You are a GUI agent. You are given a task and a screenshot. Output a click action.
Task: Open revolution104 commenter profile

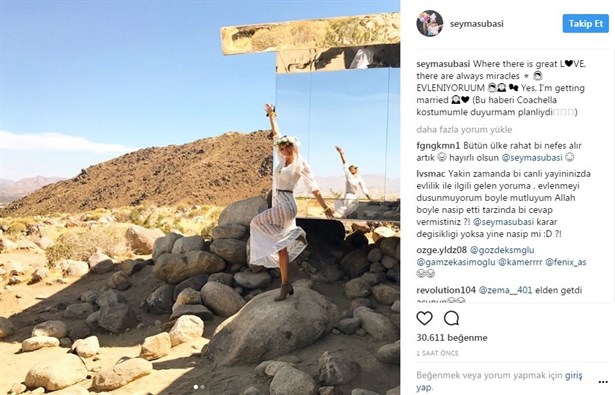pyautogui.click(x=446, y=290)
